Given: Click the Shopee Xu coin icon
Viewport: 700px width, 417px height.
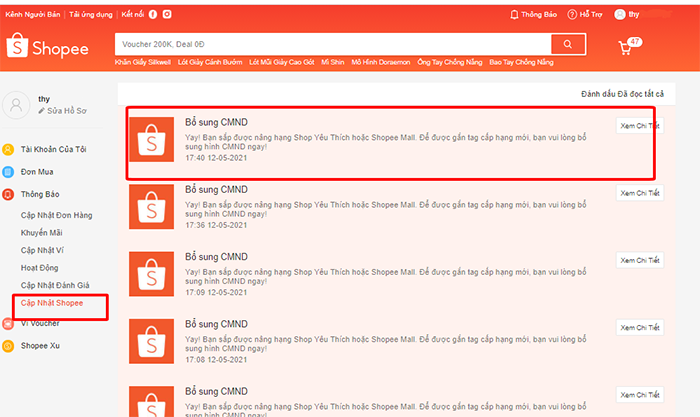Looking at the screenshot, I should (x=8, y=346).
